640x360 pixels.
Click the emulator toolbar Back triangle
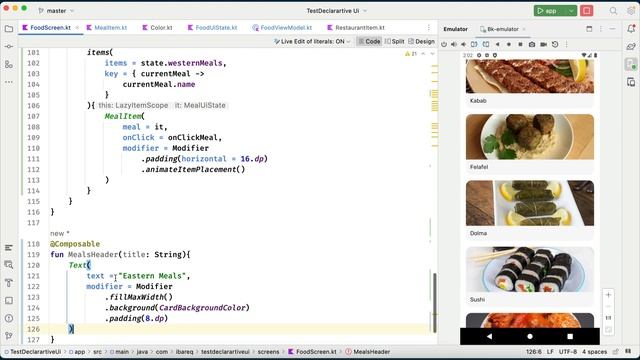click(498, 44)
